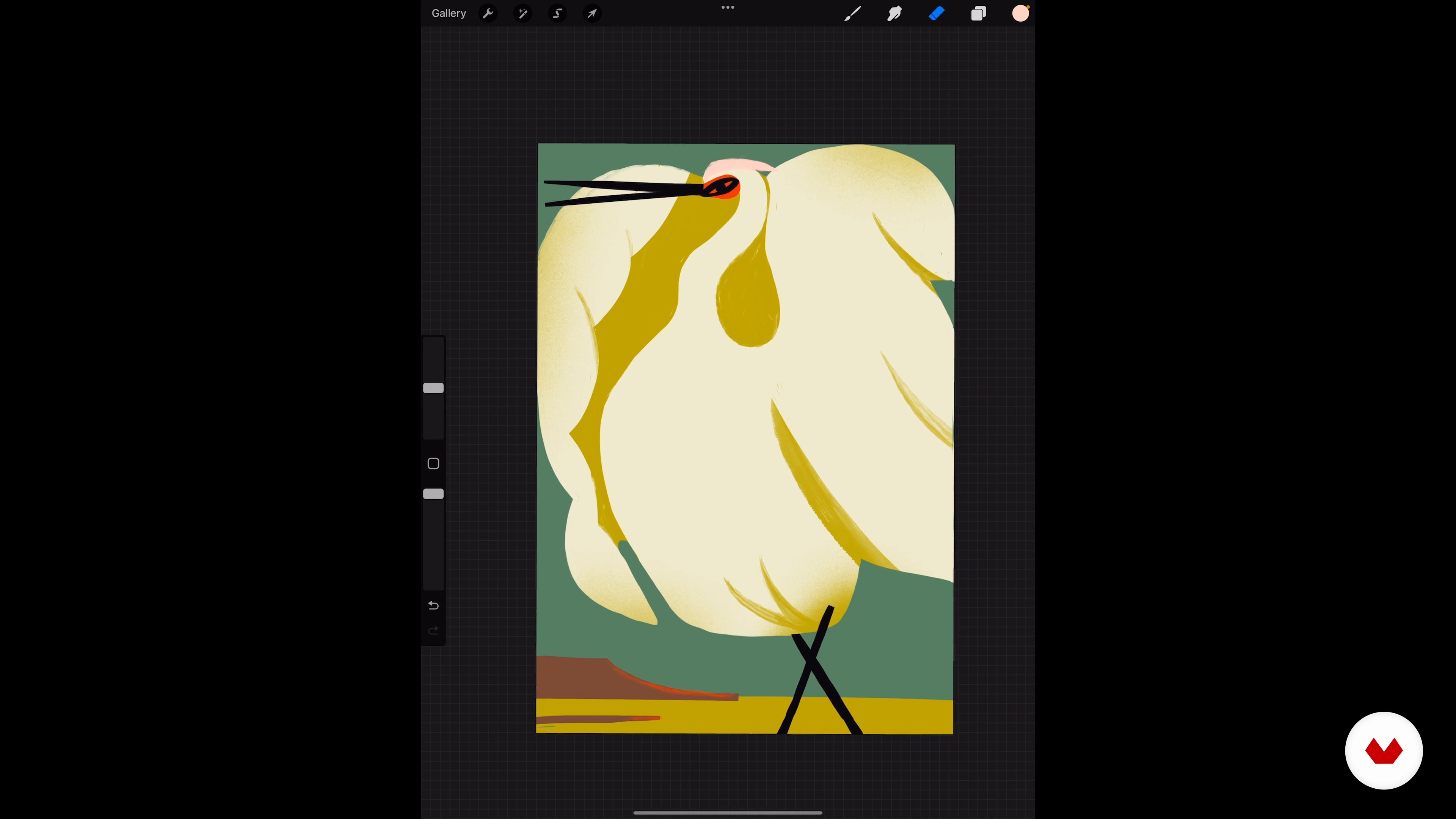Open the Layers panel
1456x819 pixels.
(978, 14)
